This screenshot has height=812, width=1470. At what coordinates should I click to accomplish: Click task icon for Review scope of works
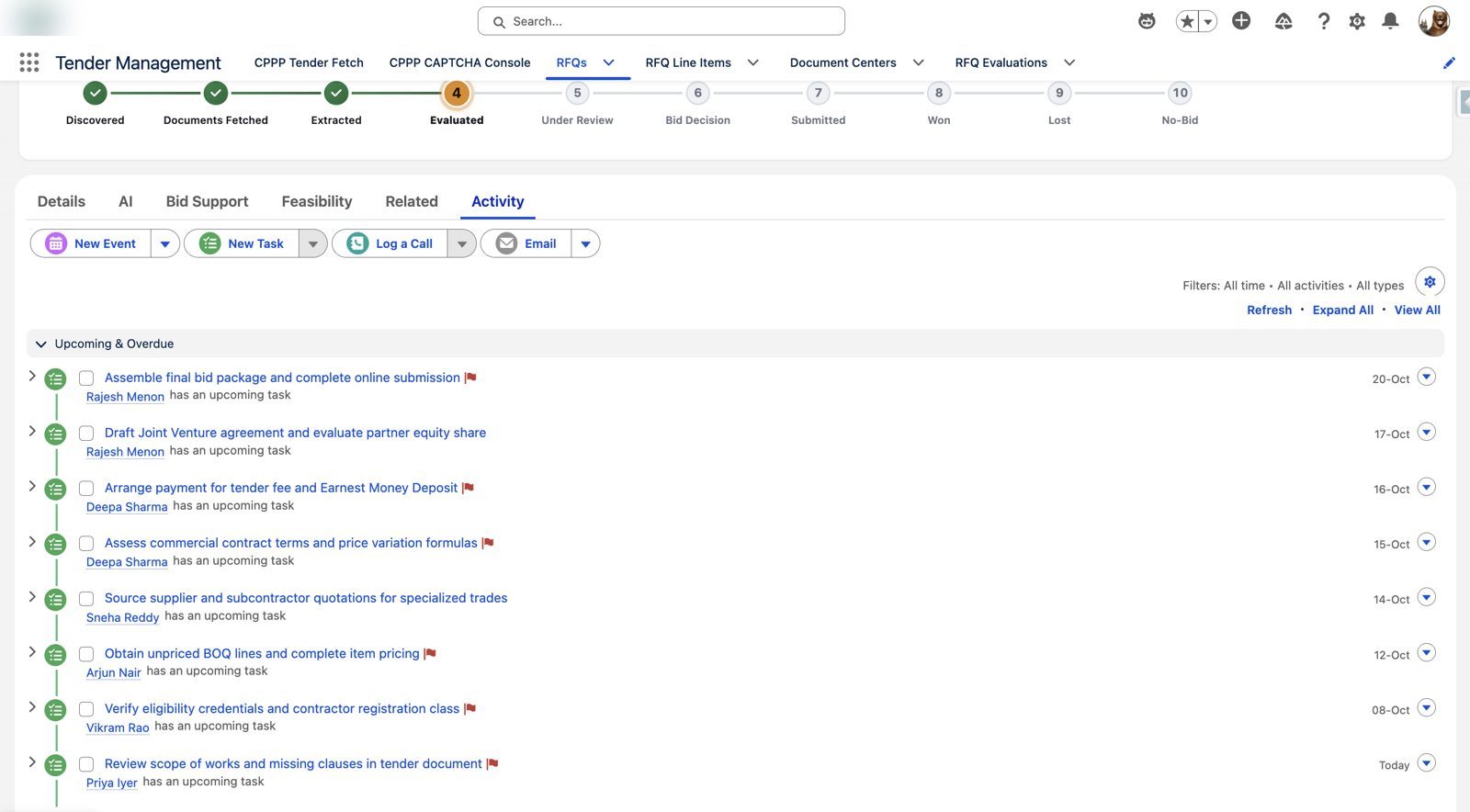(x=56, y=765)
